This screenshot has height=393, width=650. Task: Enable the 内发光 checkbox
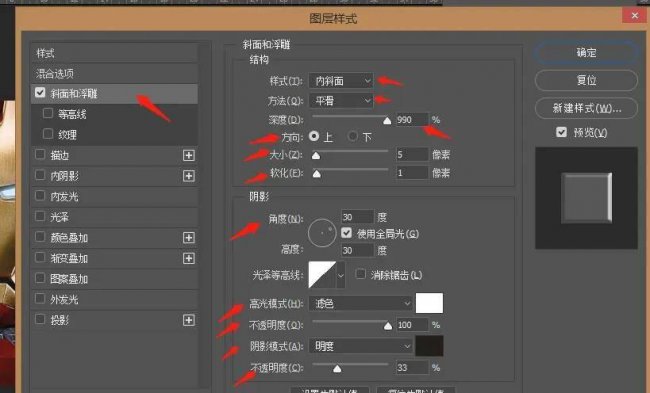click(40, 195)
